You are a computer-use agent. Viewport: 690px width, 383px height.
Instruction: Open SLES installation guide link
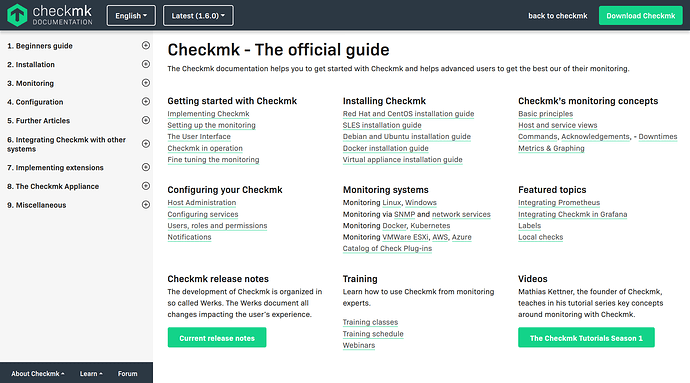382,125
